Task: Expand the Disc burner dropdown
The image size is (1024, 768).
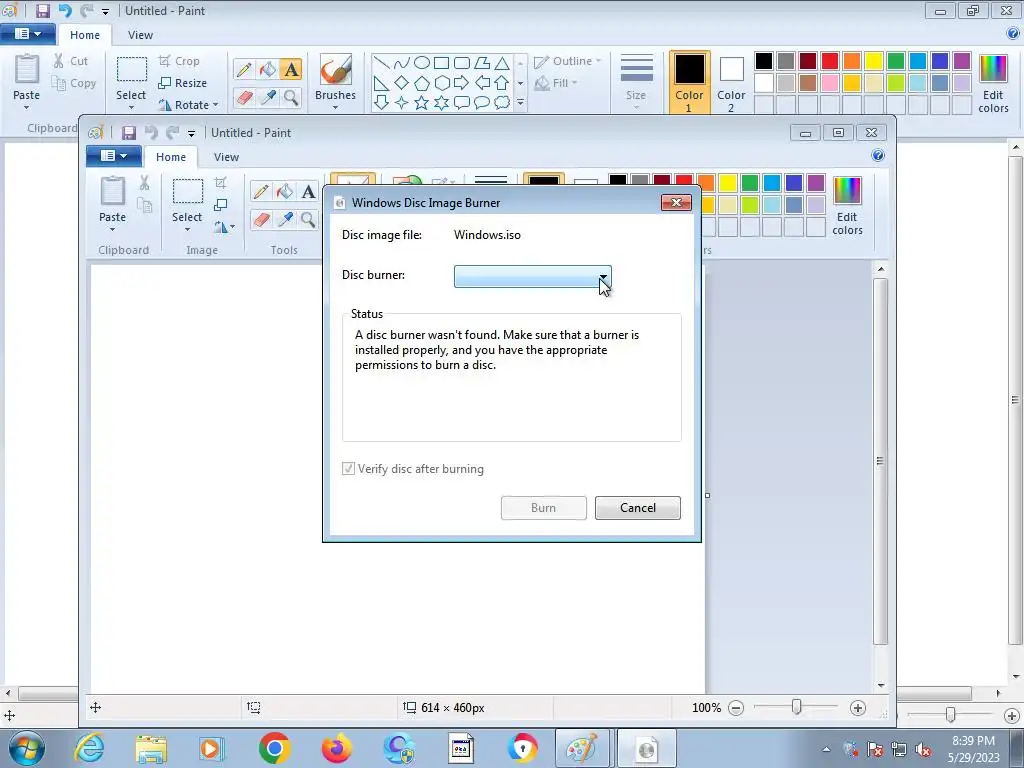Action: (603, 277)
